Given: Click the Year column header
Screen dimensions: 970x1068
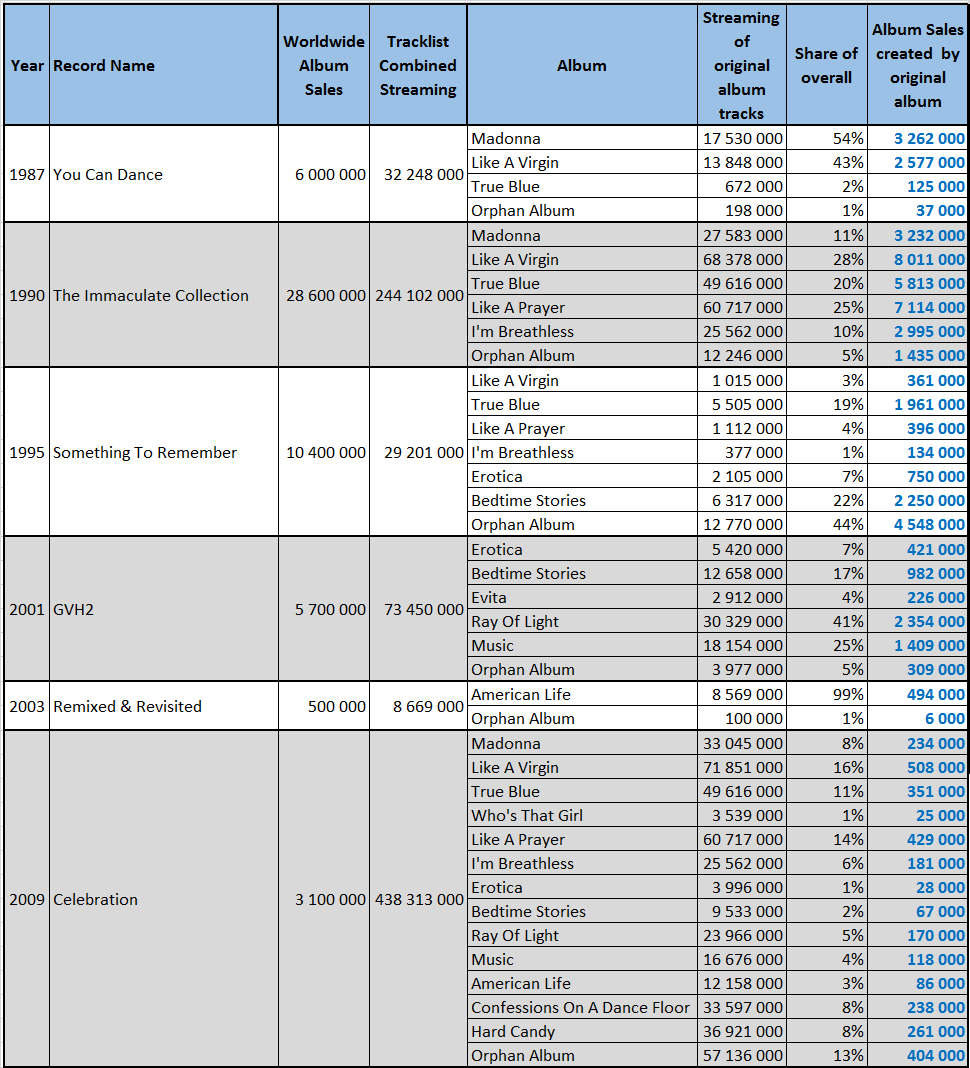Looking at the screenshot, I should click(27, 65).
